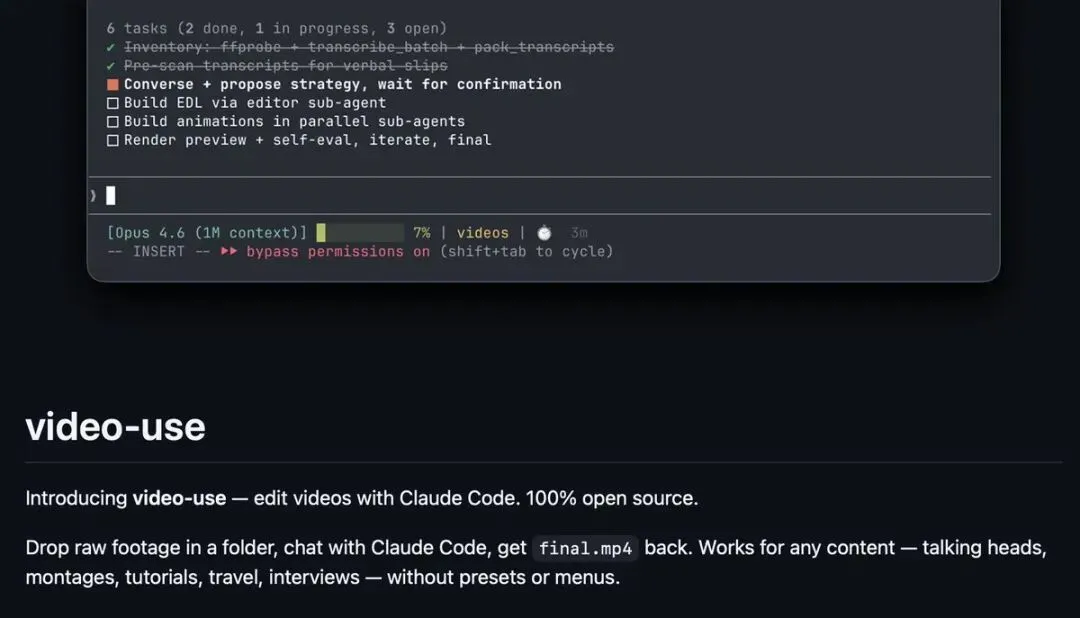Image resolution: width=1080 pixels, height=618 pixels.
Task: Click the white block cursor in prompt
Action: point(111,196)
